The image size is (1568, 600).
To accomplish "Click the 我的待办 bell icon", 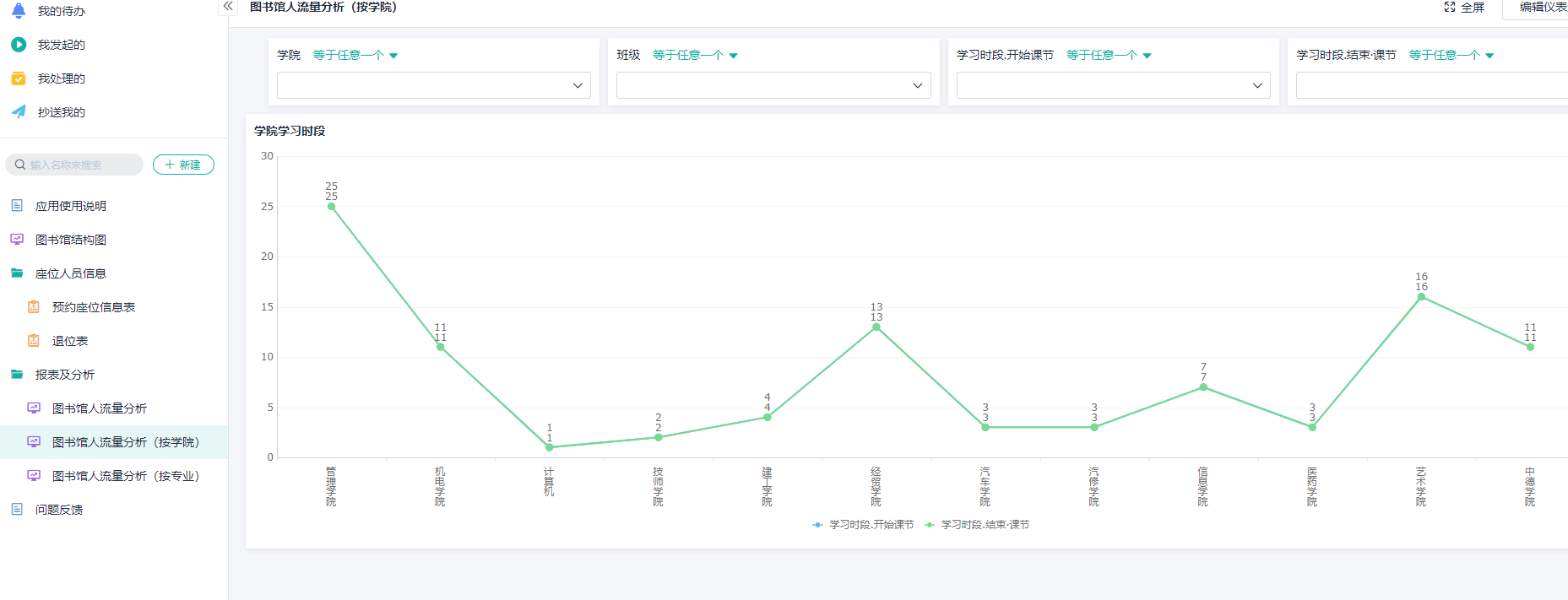I will point(19,11).
